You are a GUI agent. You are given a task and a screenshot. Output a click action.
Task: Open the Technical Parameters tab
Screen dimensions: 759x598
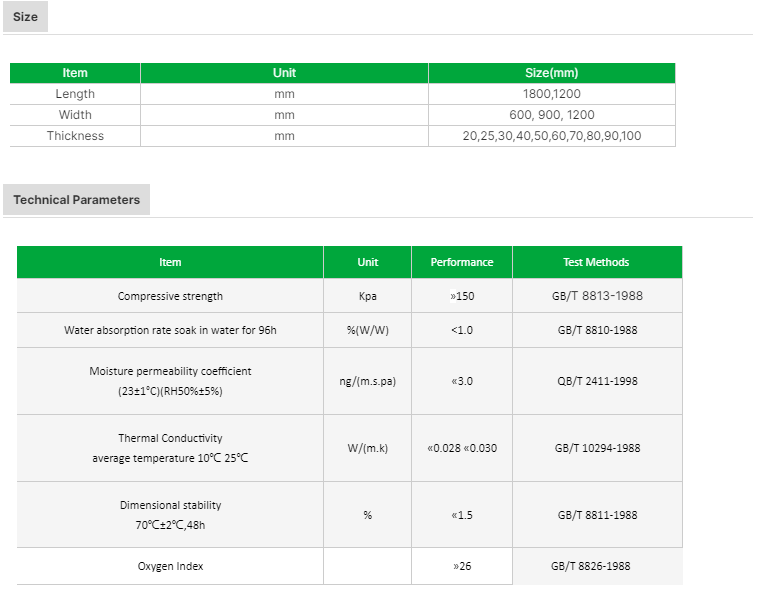click(x=76, y=199)
